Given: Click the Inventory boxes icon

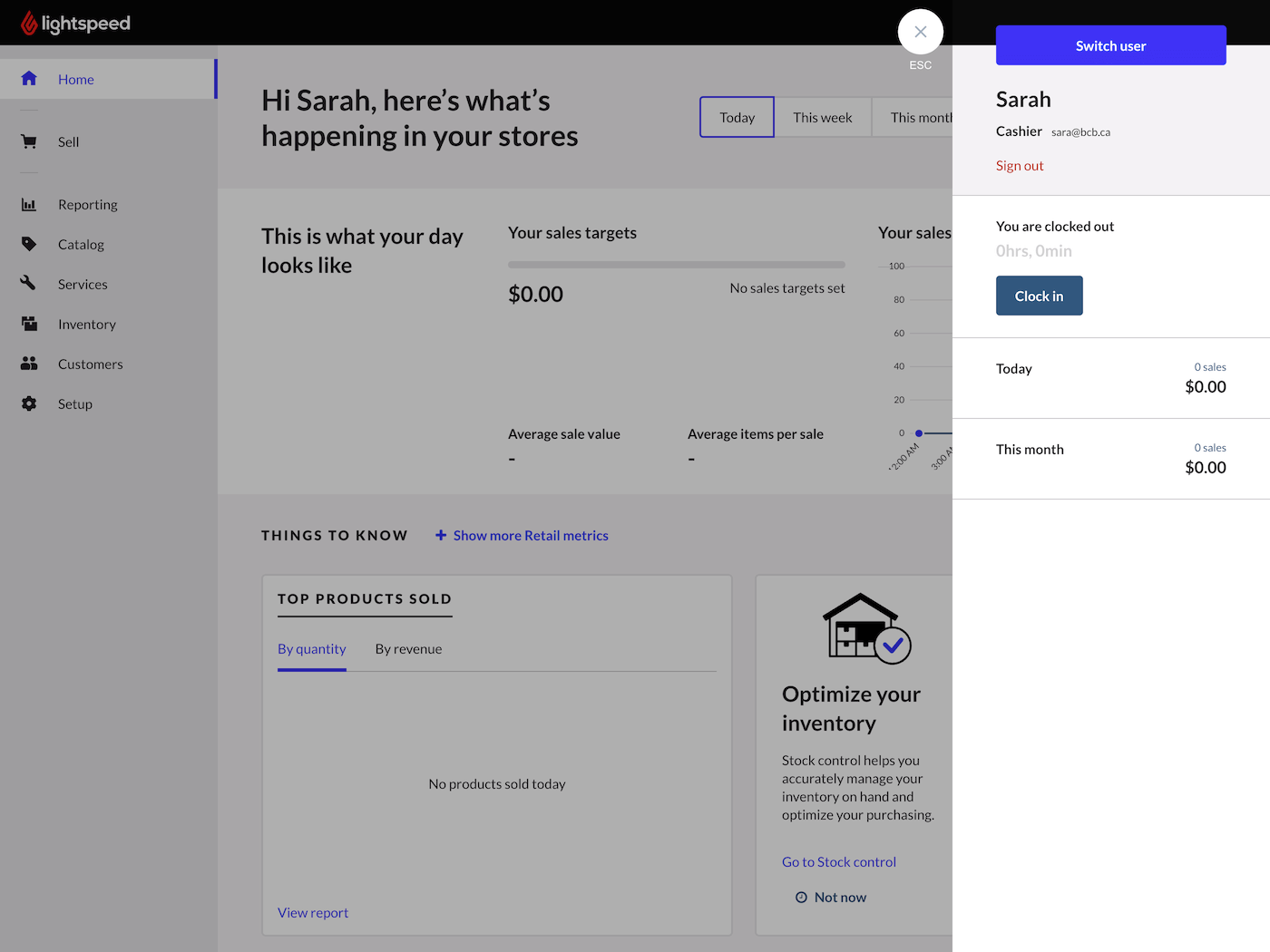Looking at the screenshot, I should pyautogui.click(x=29, y=324).
